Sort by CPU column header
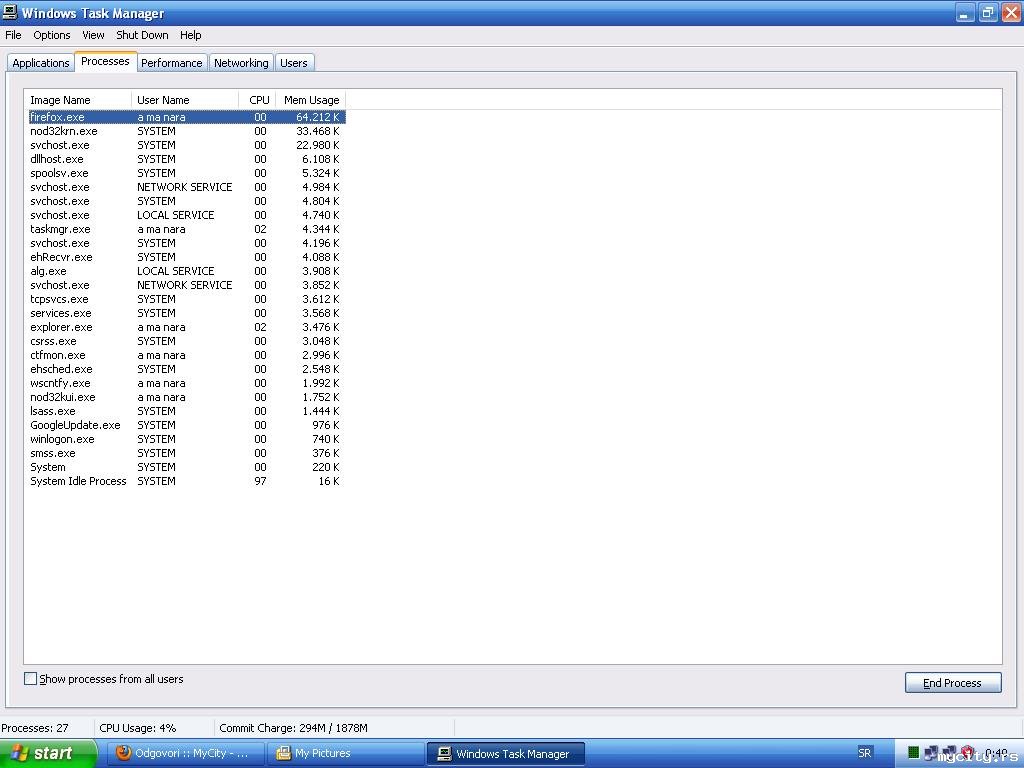This screenshot has width=1024, height=768. 257,100
